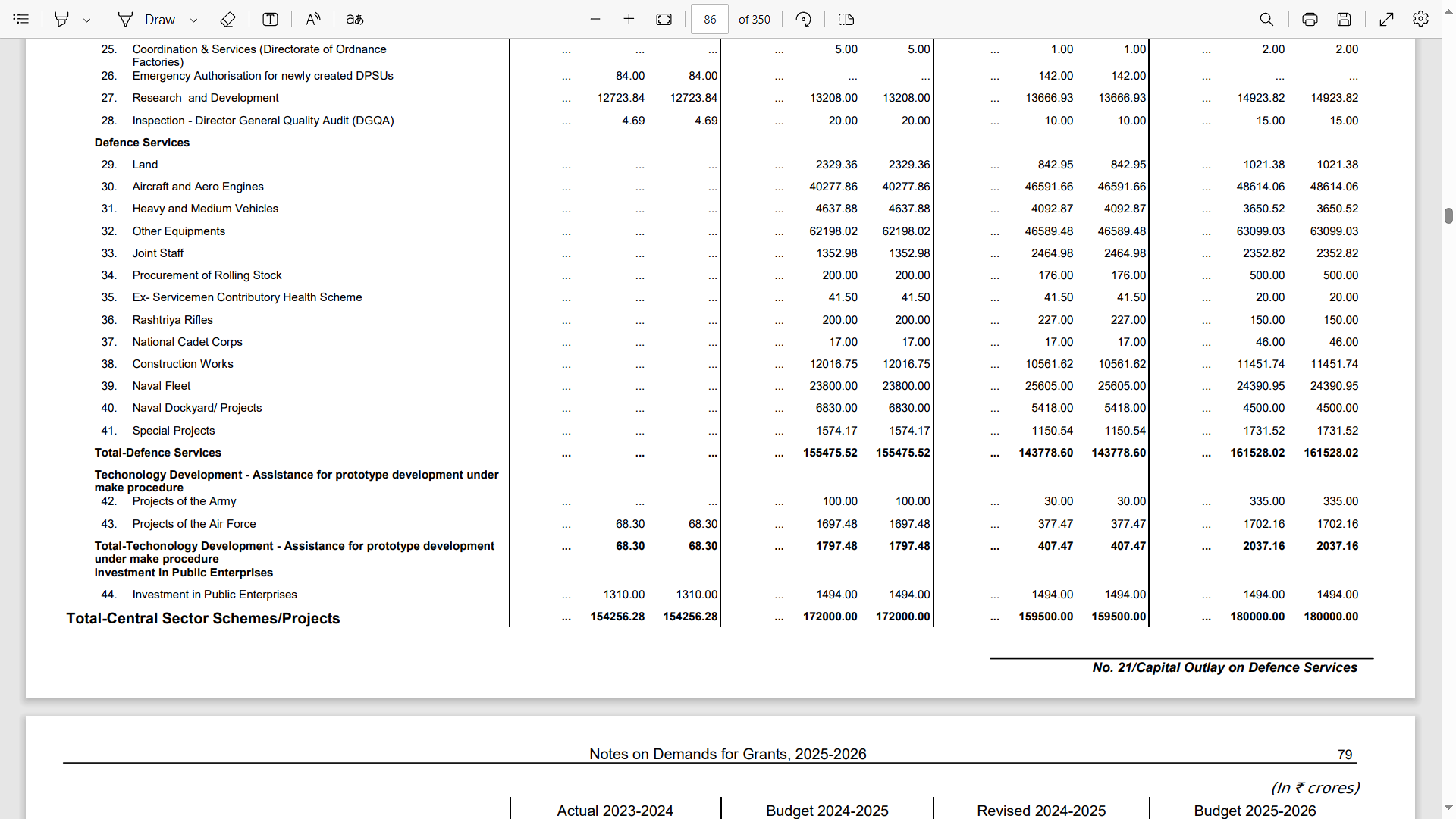Screen dimensions: 1456x819
Task: Select the Eraser tool
Action: tap(227, 19)
